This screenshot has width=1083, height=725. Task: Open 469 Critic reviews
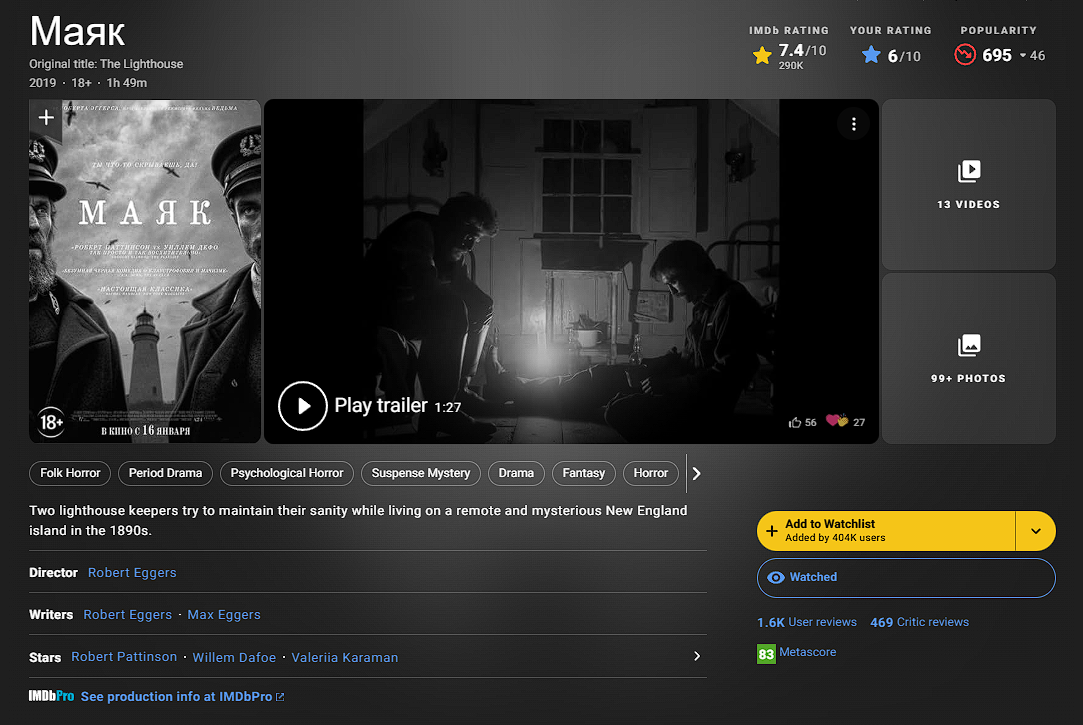point(919,622)
